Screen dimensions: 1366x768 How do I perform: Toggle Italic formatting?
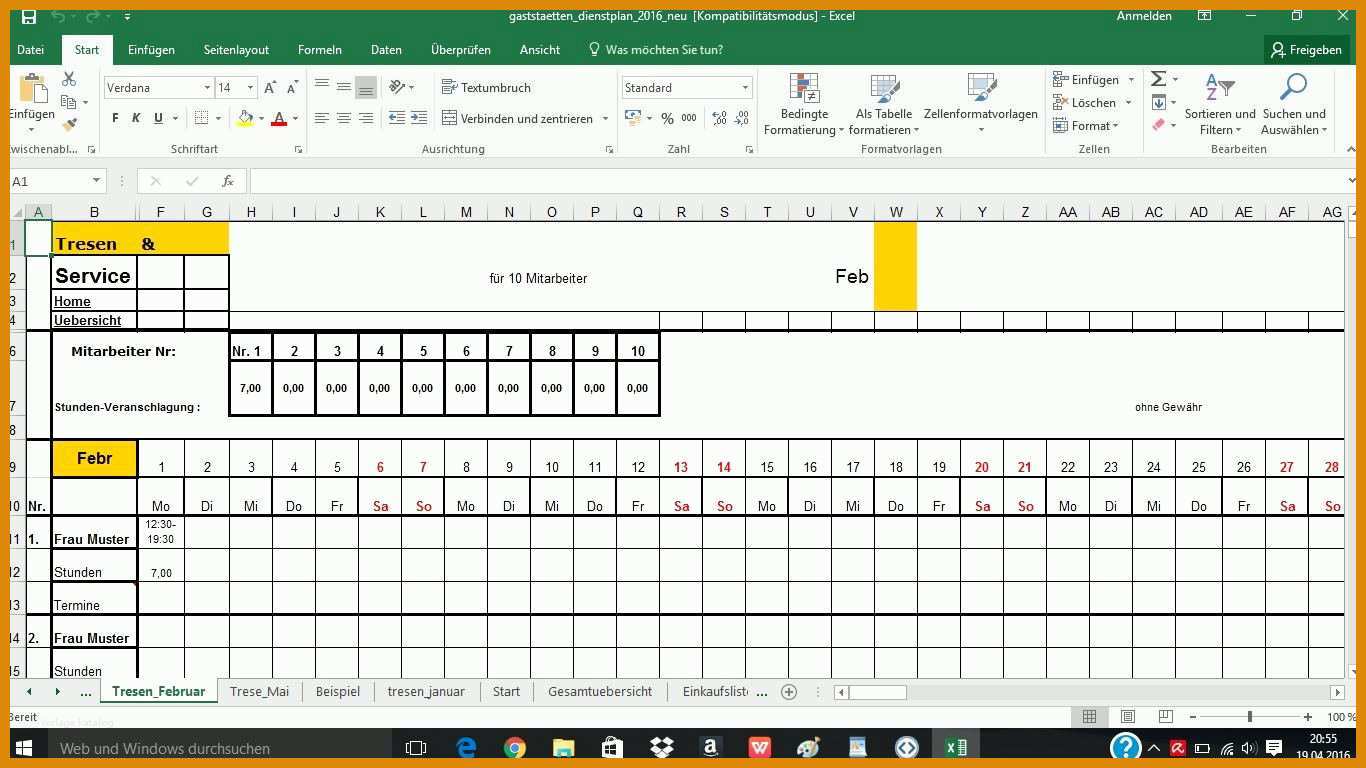click(x=136, y=118)
